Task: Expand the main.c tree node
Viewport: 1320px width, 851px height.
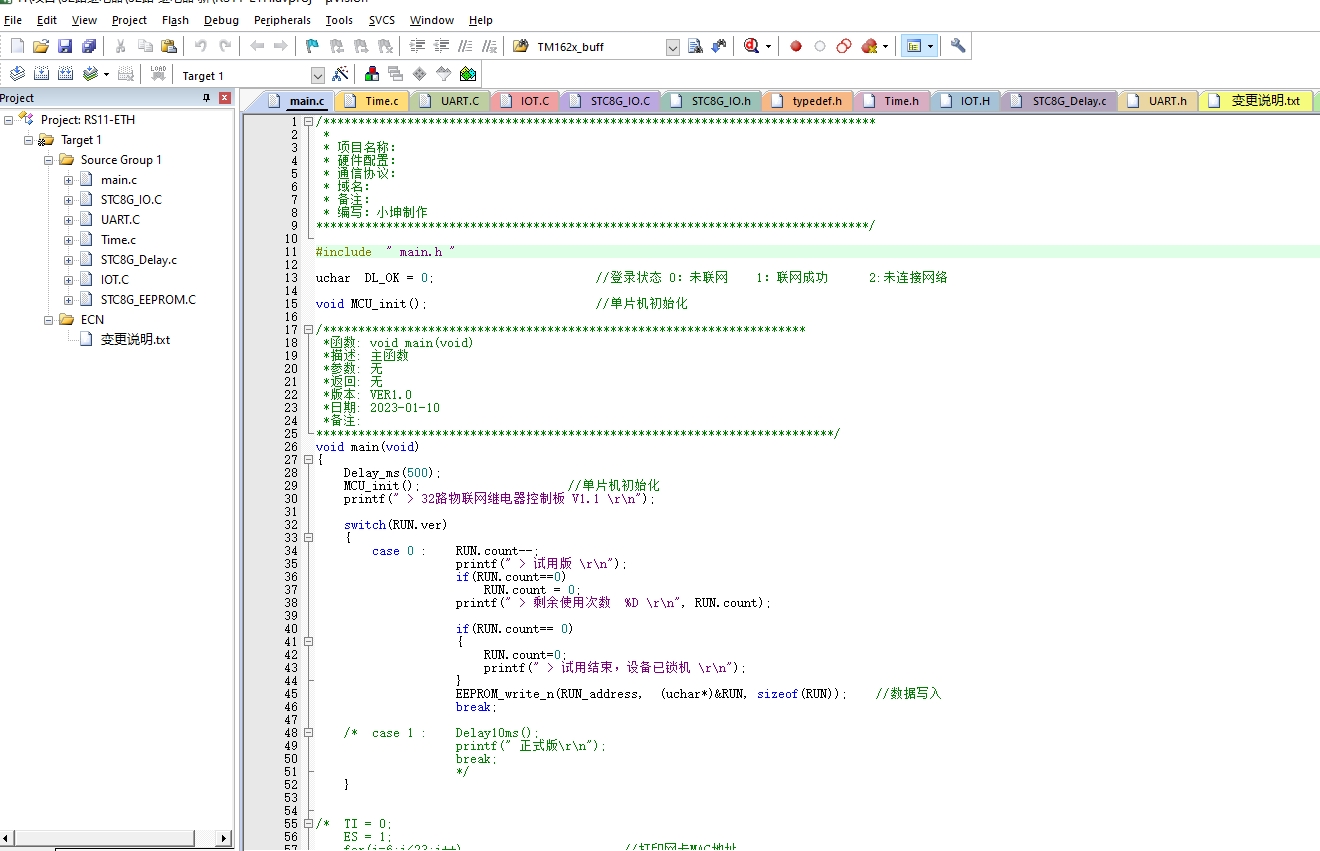Action: point(68,180)
